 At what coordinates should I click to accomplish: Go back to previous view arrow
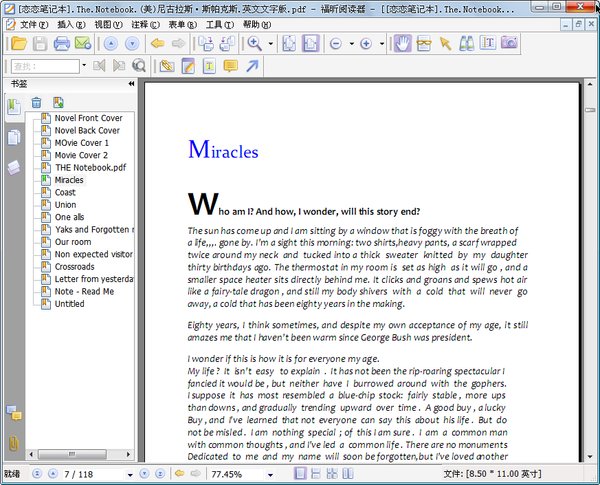(157, 43)
